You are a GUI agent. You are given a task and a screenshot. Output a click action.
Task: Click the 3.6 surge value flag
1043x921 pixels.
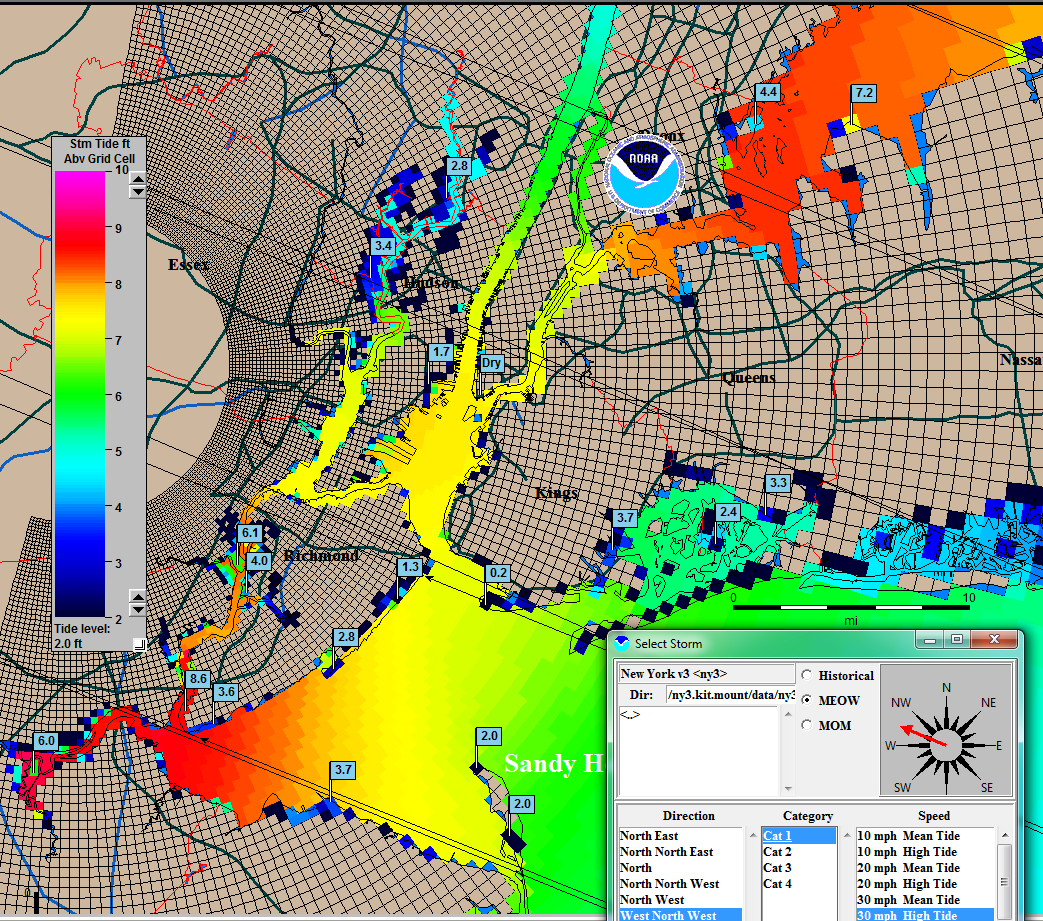[x=226, y=692]
